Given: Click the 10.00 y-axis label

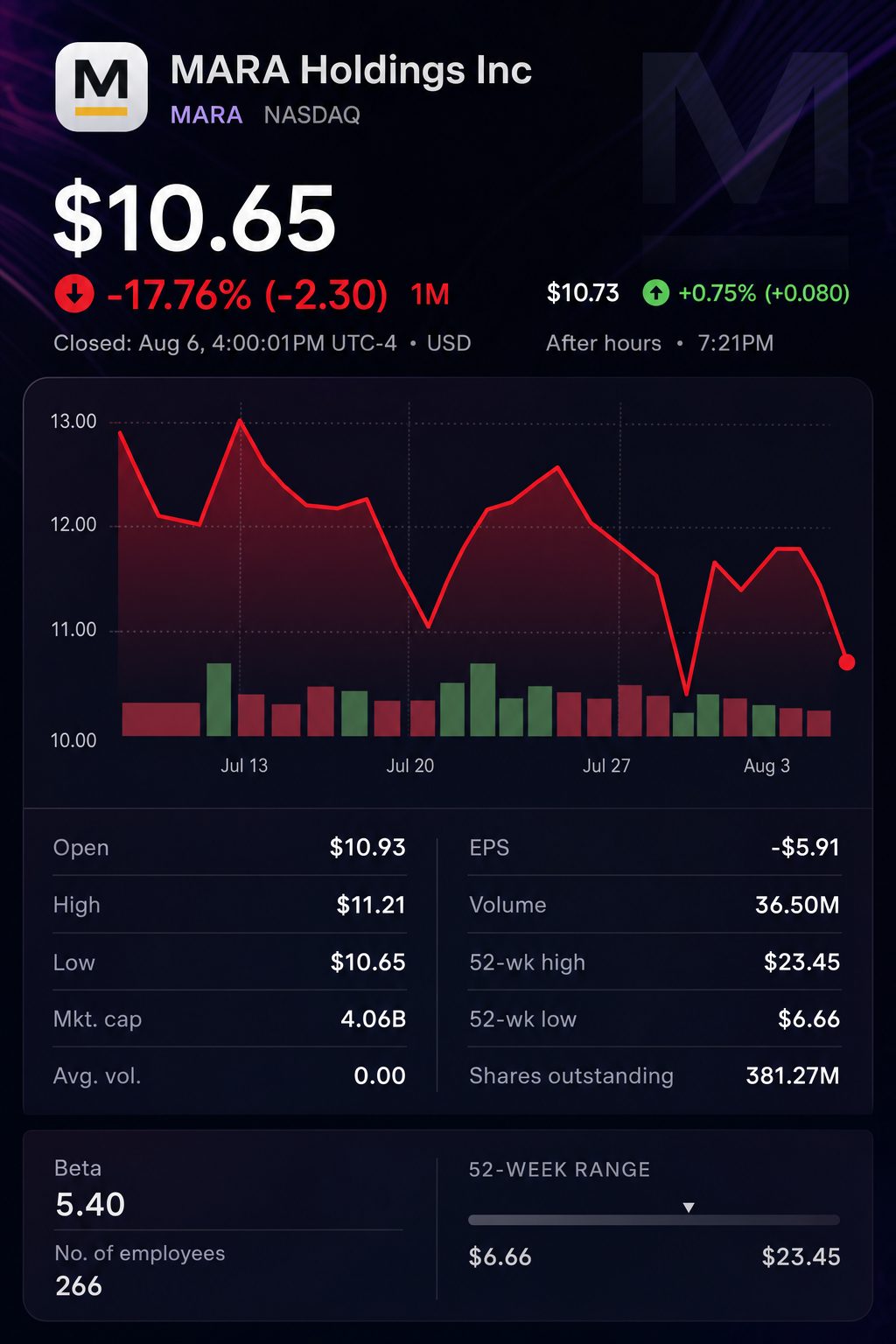Looking at the screenshot, I should tap(73, 740).
